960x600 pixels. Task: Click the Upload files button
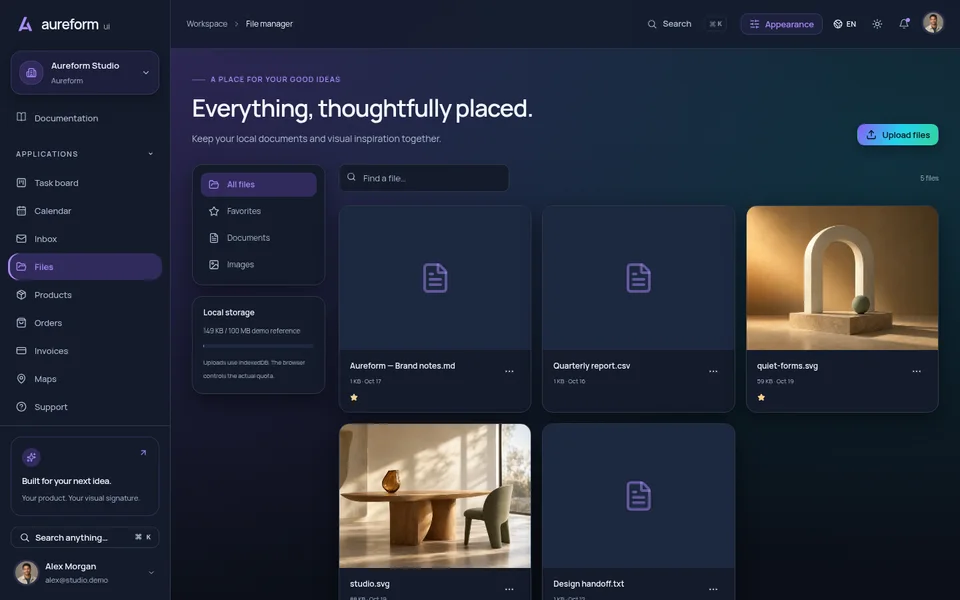(898, 135)
